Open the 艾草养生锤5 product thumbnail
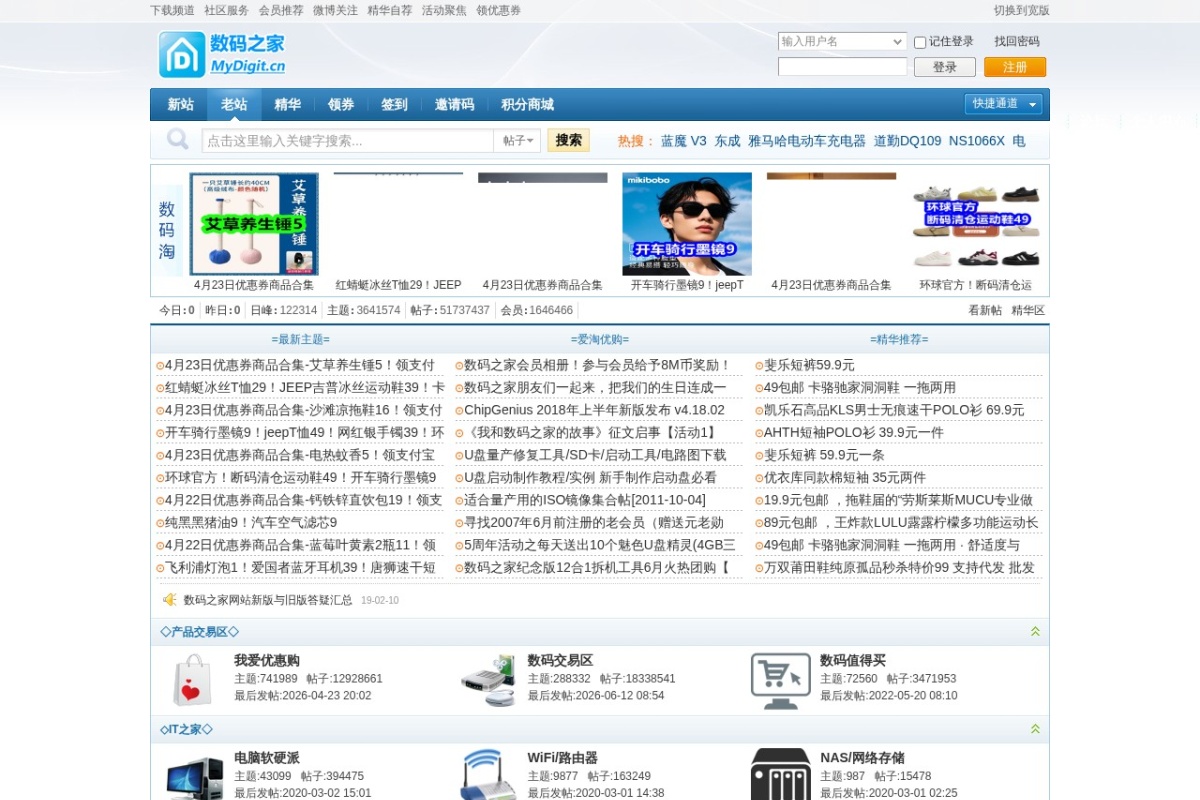 coord(254,224)
